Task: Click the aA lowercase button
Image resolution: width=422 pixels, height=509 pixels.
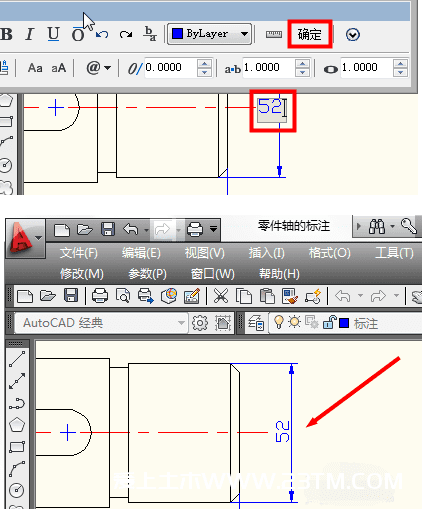Action: tap(59, 68)
